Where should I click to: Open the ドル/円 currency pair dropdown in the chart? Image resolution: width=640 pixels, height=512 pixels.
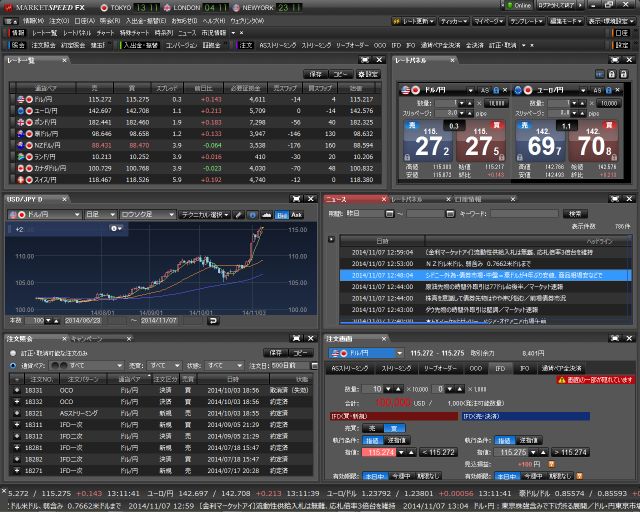coord(44,215)
